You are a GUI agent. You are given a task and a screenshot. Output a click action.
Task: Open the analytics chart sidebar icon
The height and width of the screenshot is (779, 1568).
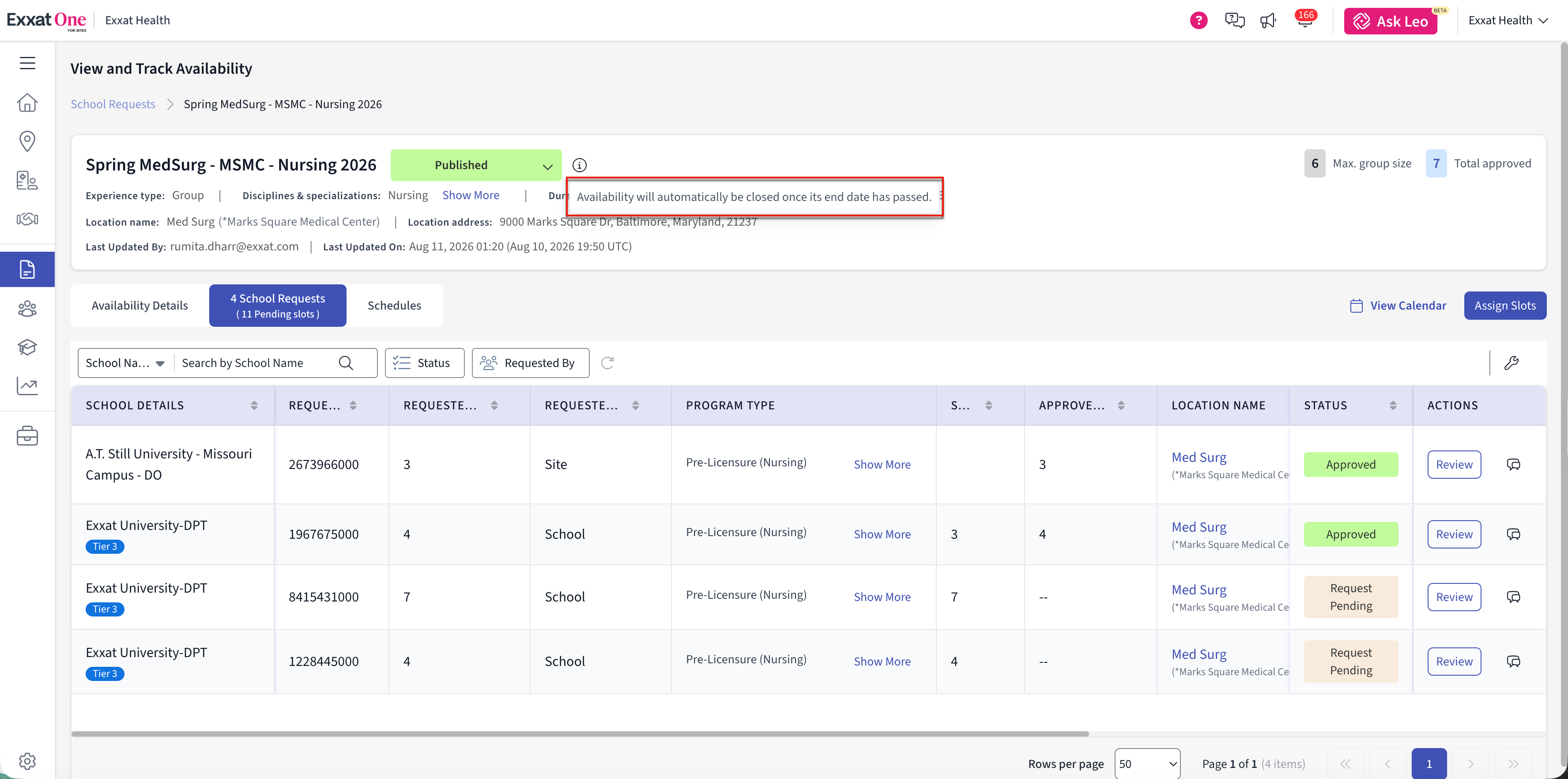click(x=27, y=386)
